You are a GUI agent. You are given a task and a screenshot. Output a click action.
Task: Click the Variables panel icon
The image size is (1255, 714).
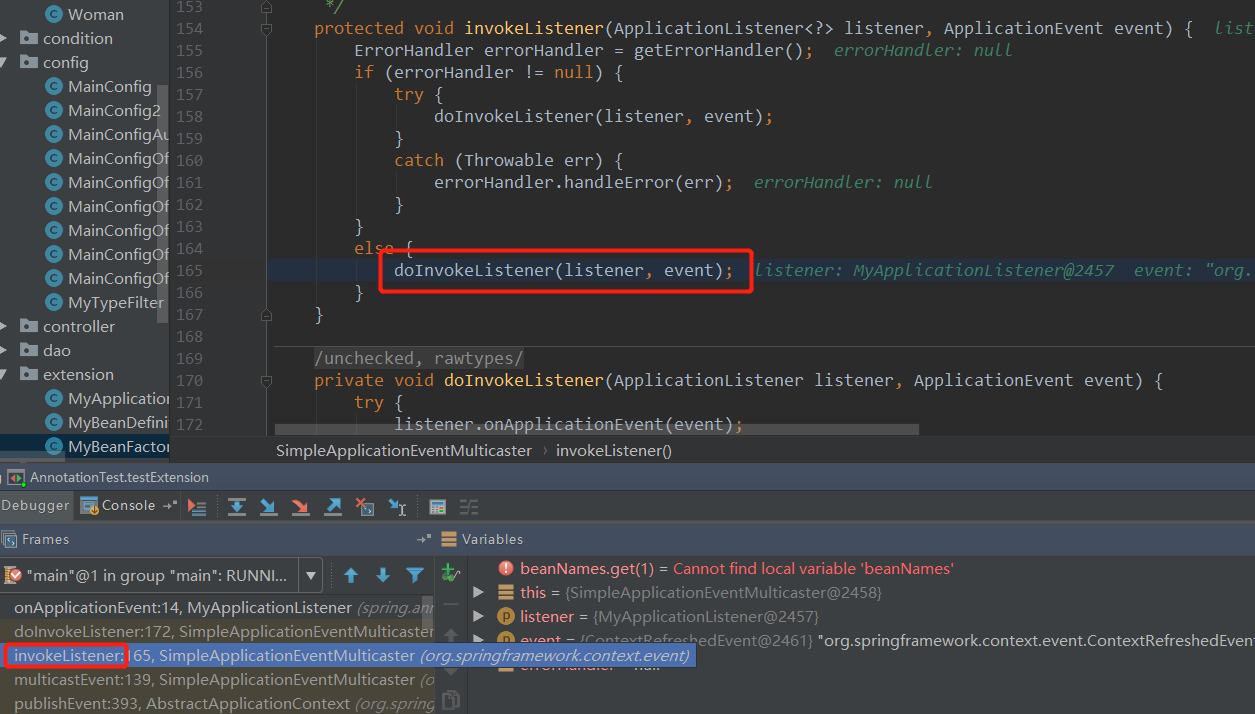[449, 539]
